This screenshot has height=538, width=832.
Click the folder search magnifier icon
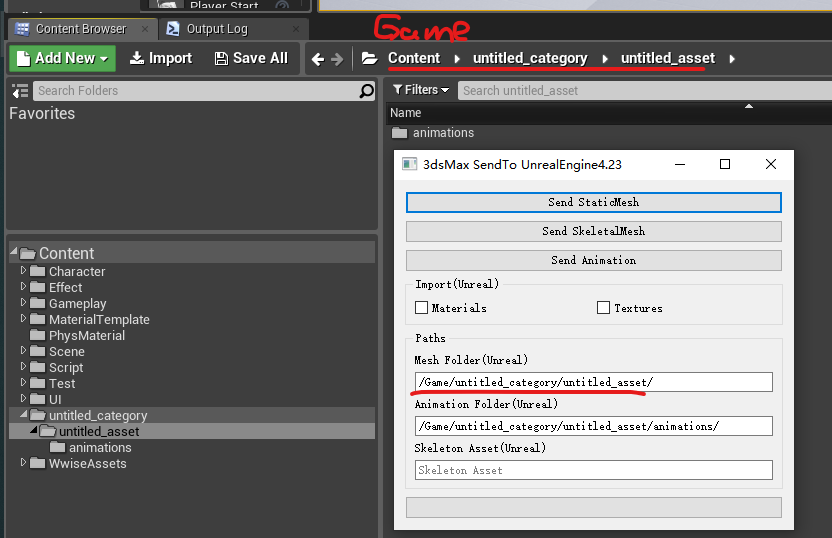[367, 91]
